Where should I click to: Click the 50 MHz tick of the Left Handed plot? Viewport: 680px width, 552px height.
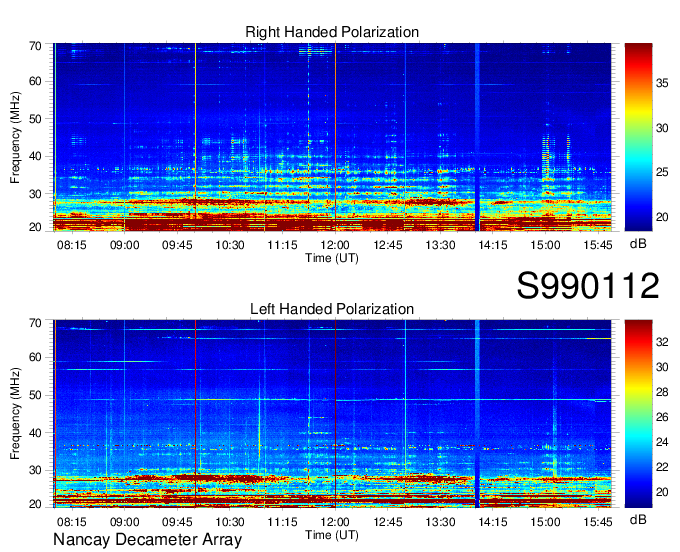pyautogui.click(x=35, y=395)
